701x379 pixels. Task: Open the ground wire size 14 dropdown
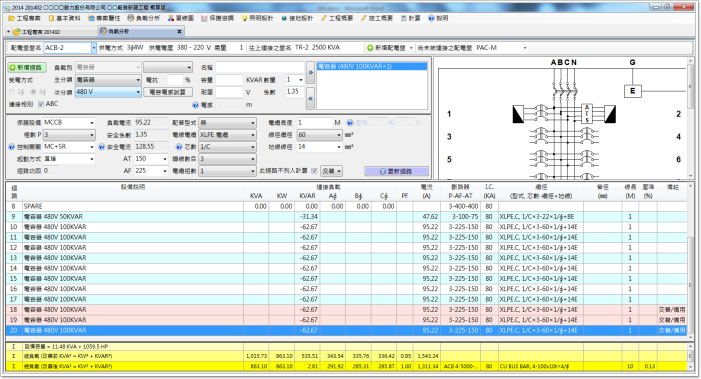point(339,147)
